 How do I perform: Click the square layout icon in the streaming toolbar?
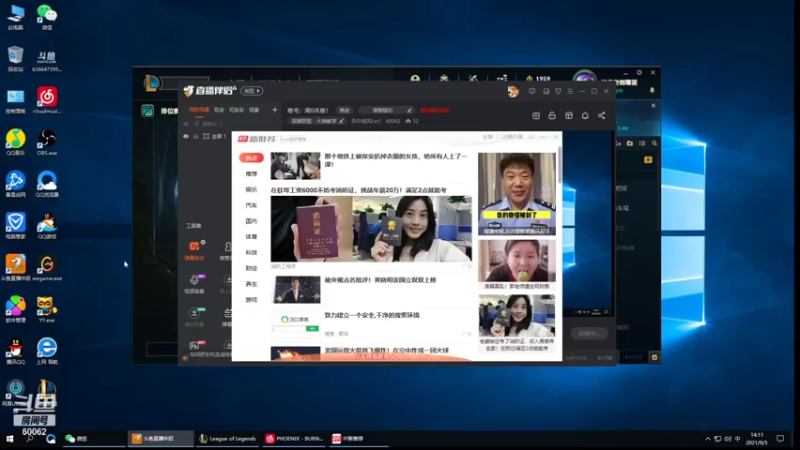click(569, 116)
